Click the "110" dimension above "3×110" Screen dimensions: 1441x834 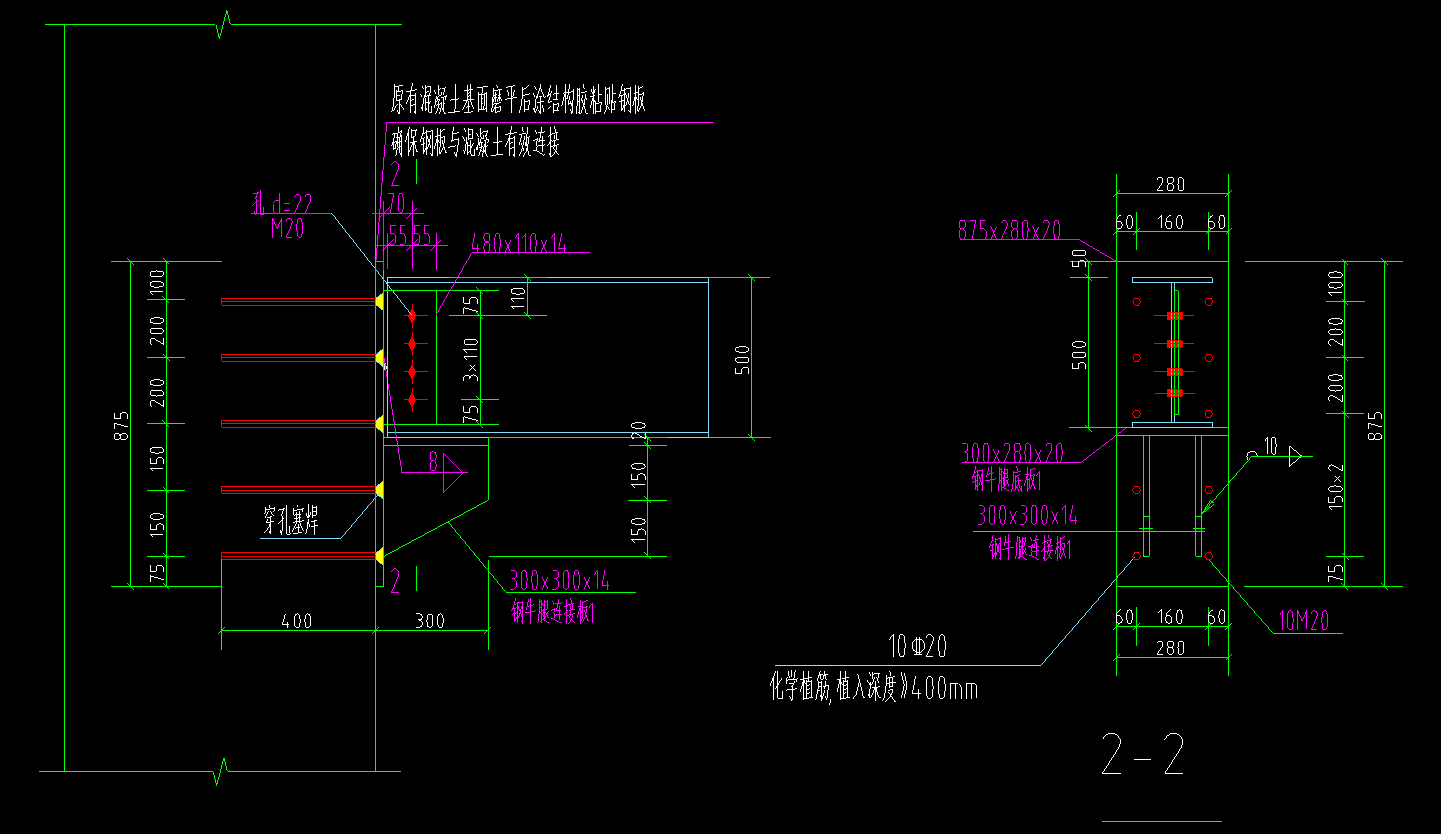pyautogui.click(x=518, y=298)
